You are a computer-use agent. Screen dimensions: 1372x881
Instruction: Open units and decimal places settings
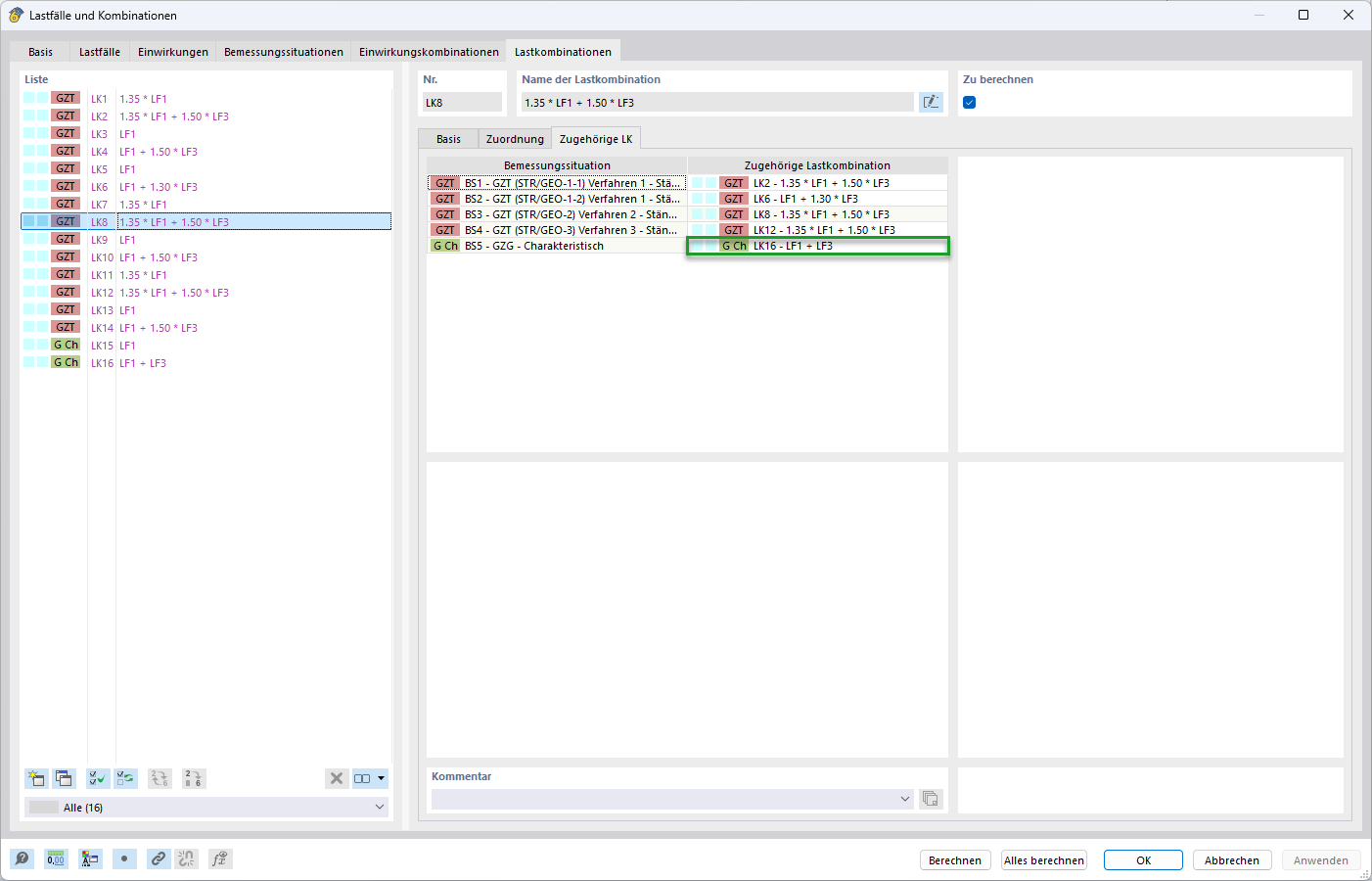coord(56,858)
